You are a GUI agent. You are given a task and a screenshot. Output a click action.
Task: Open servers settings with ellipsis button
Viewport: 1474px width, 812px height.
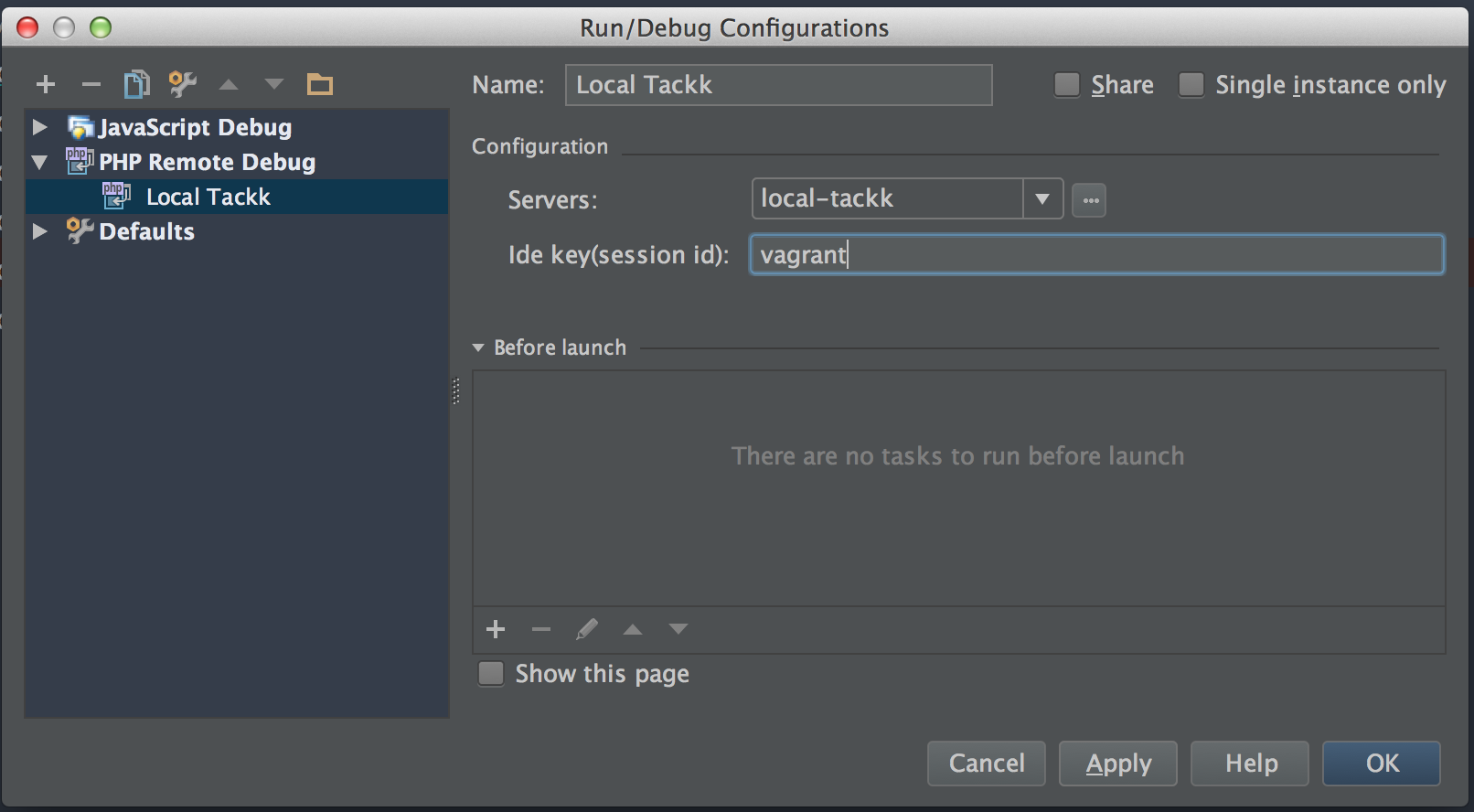click(1088, 200)
